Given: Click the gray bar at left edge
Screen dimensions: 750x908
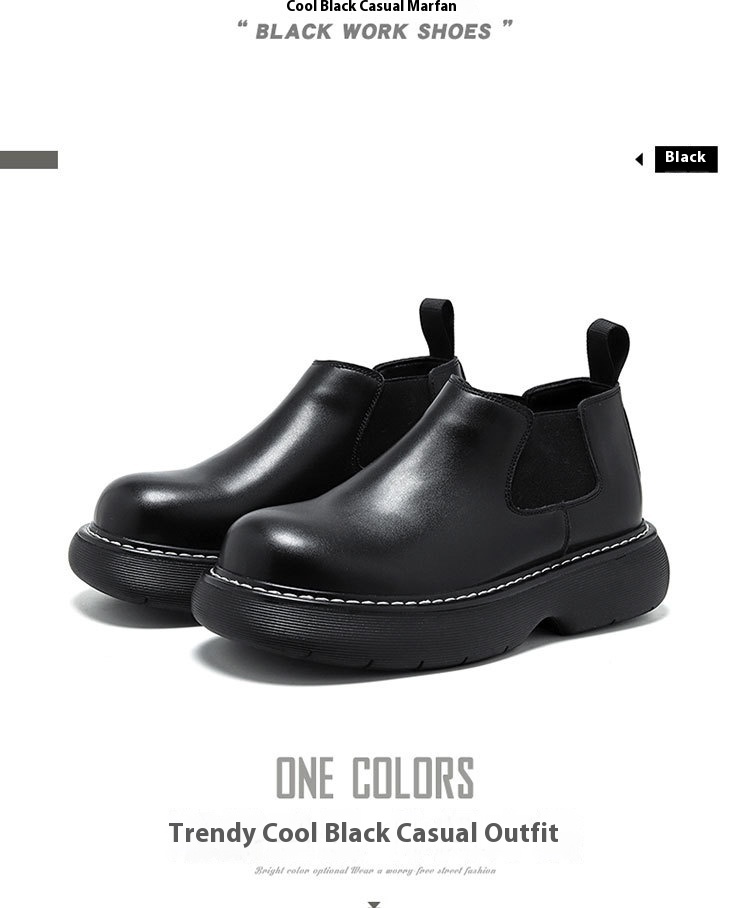Looking at the screenshot, I should [29, 160].
